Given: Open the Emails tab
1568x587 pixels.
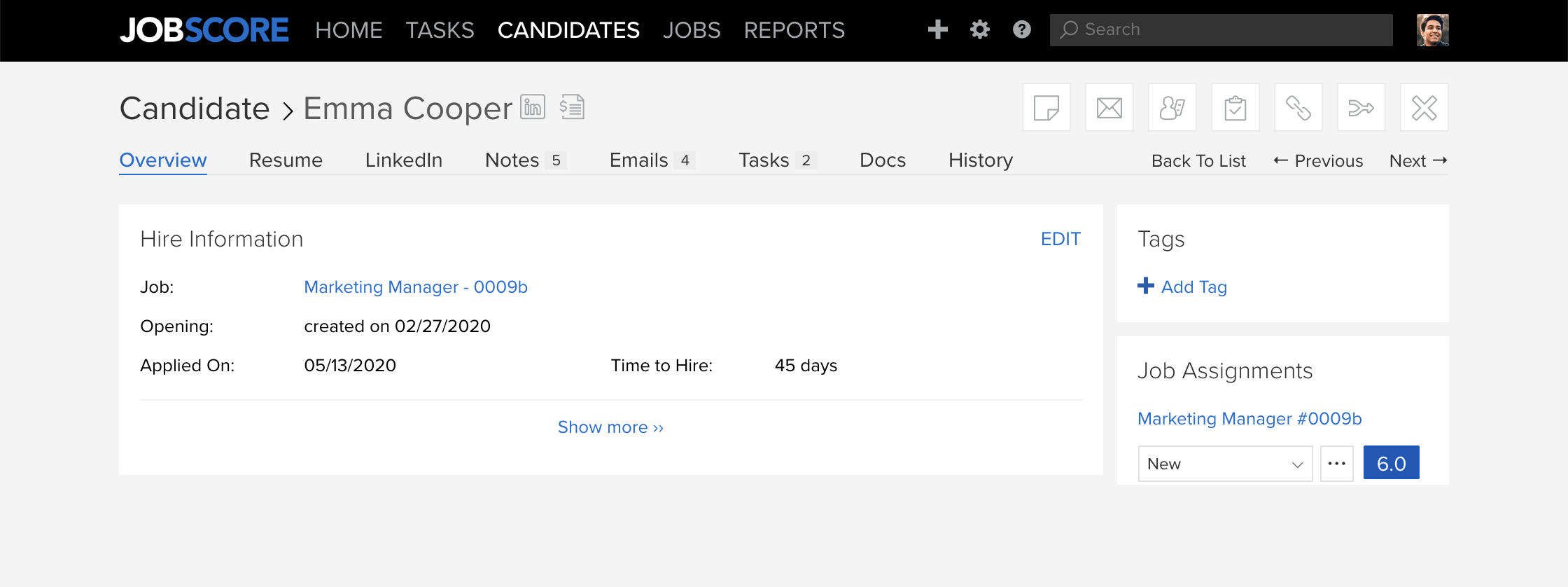Looking at the screenshot, I should (652, 160).
